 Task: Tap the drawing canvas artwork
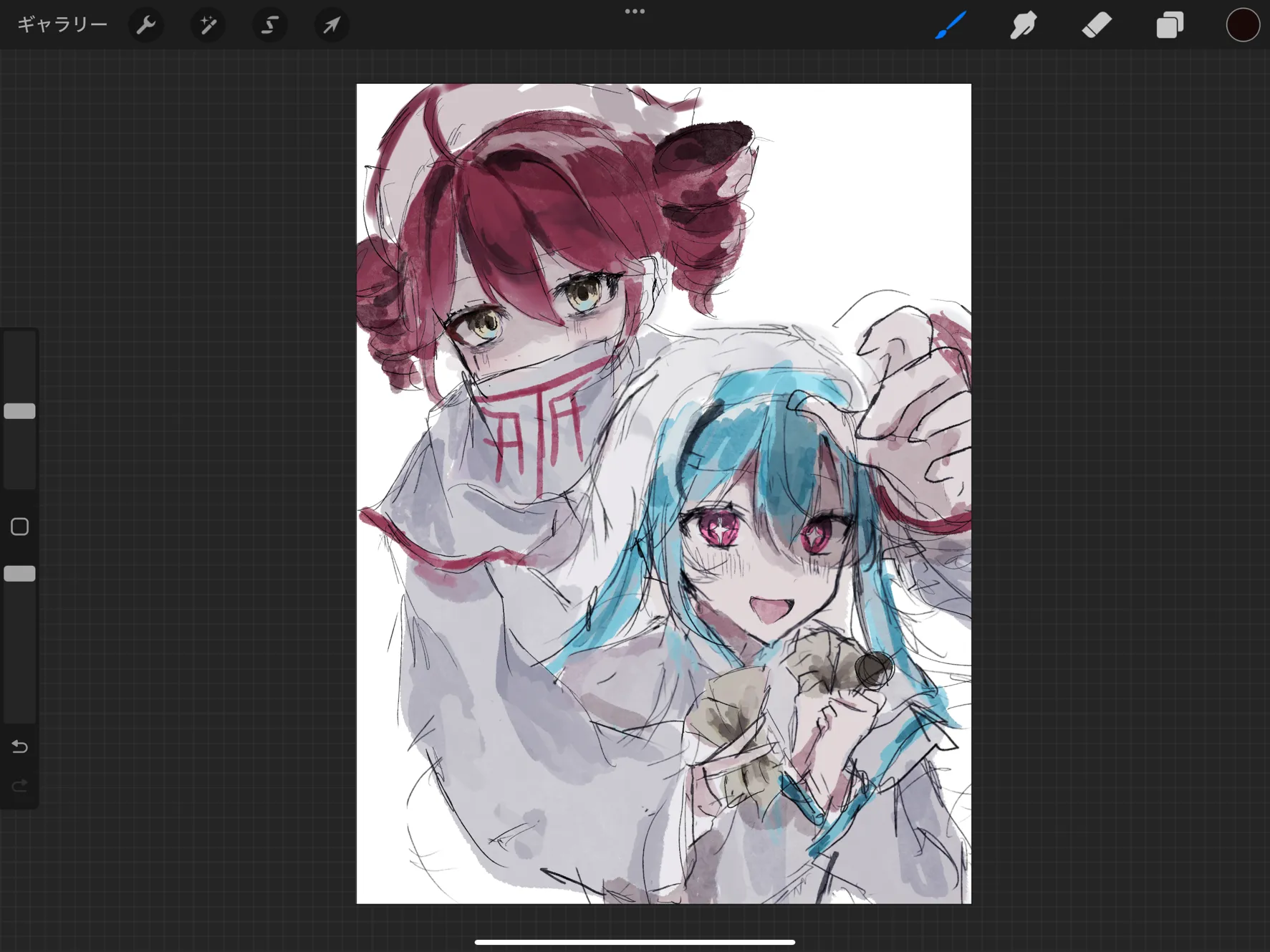point(664,494)
